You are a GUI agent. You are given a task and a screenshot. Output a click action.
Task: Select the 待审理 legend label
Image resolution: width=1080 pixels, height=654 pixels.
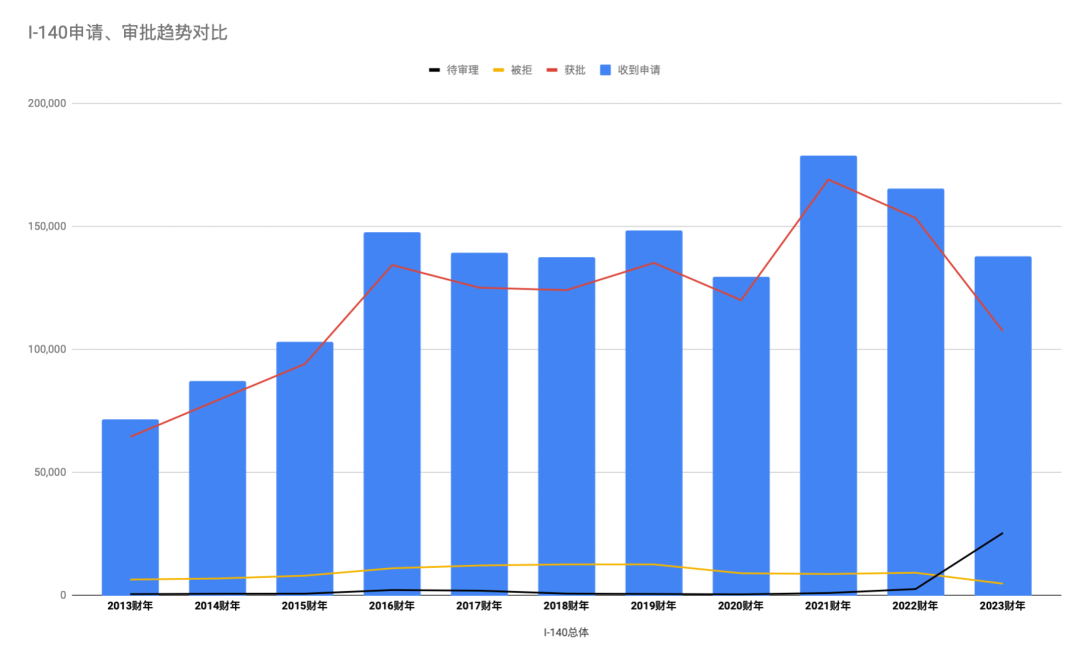(x=462, y=70)
